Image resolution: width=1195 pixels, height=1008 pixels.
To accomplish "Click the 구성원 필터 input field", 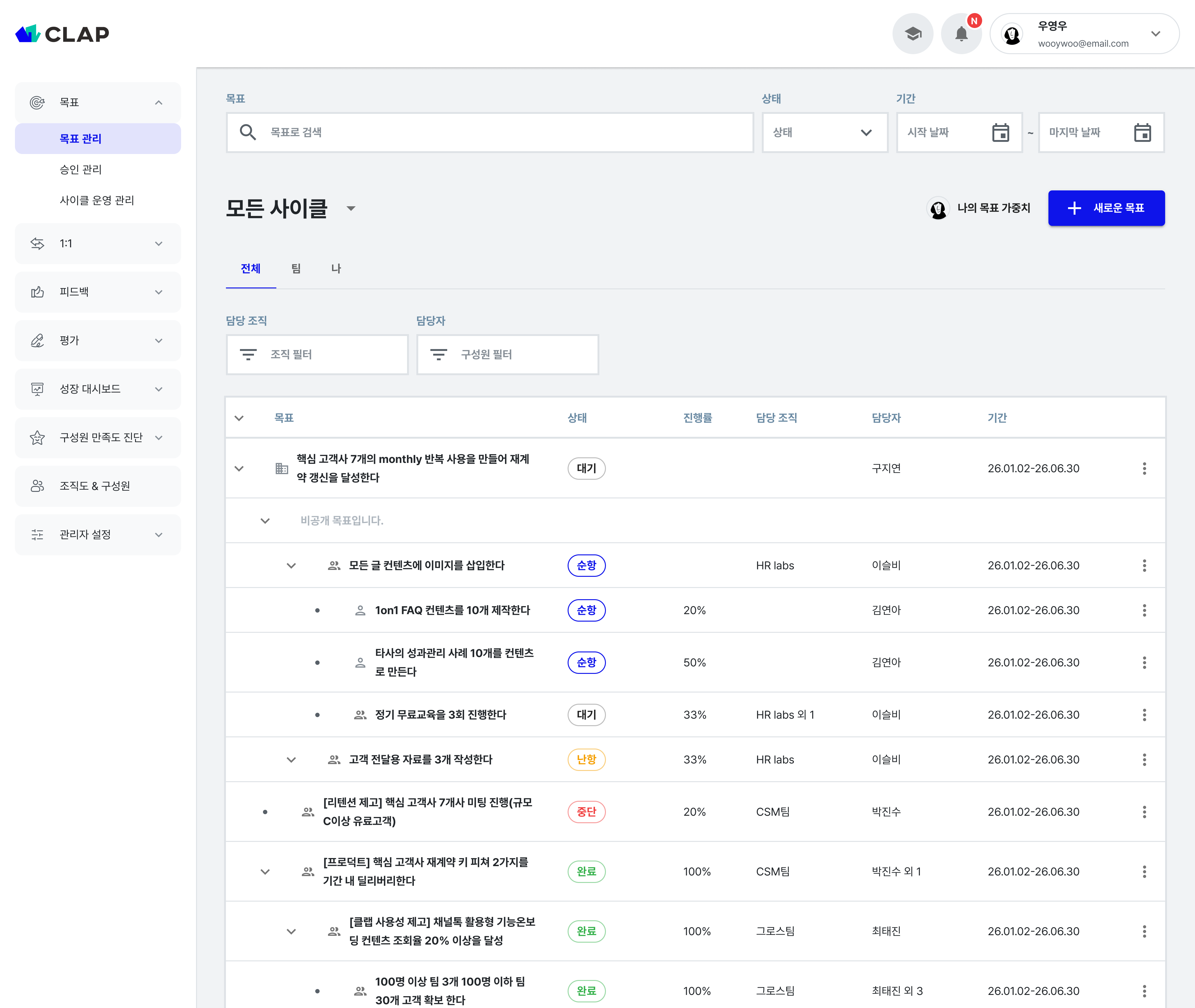I will (507, 354).
